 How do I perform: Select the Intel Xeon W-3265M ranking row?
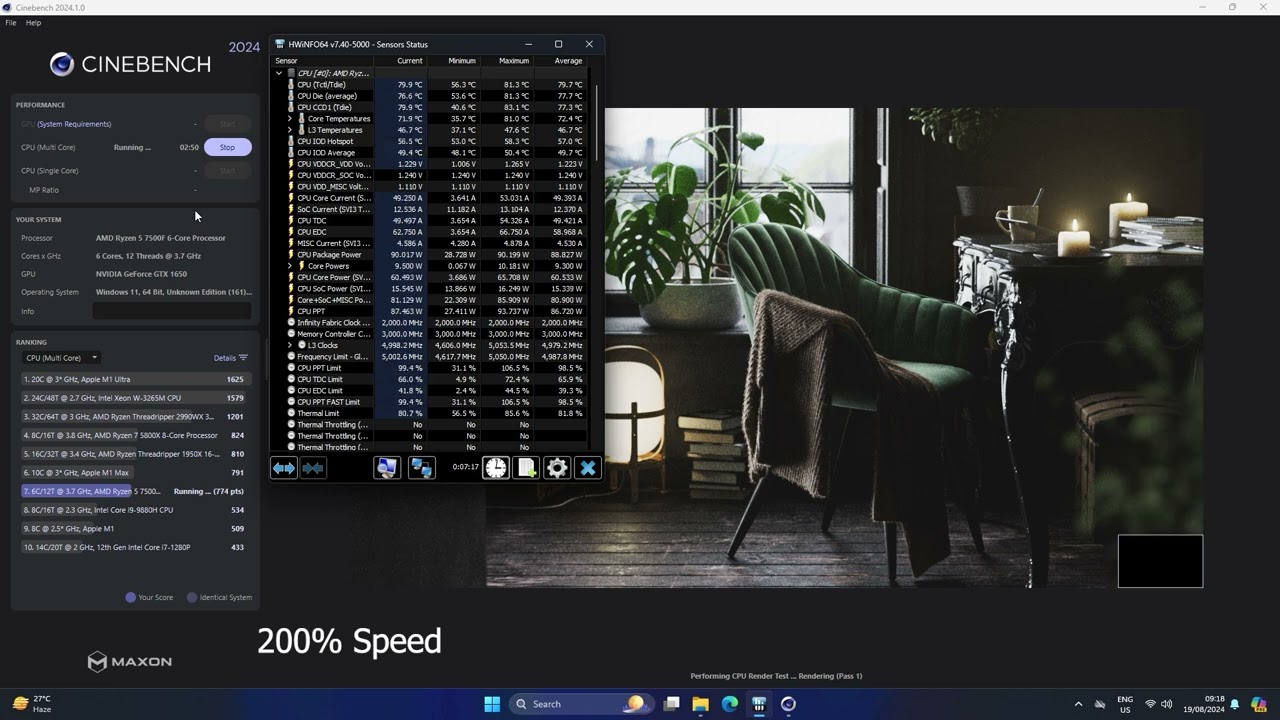[135, 398]
